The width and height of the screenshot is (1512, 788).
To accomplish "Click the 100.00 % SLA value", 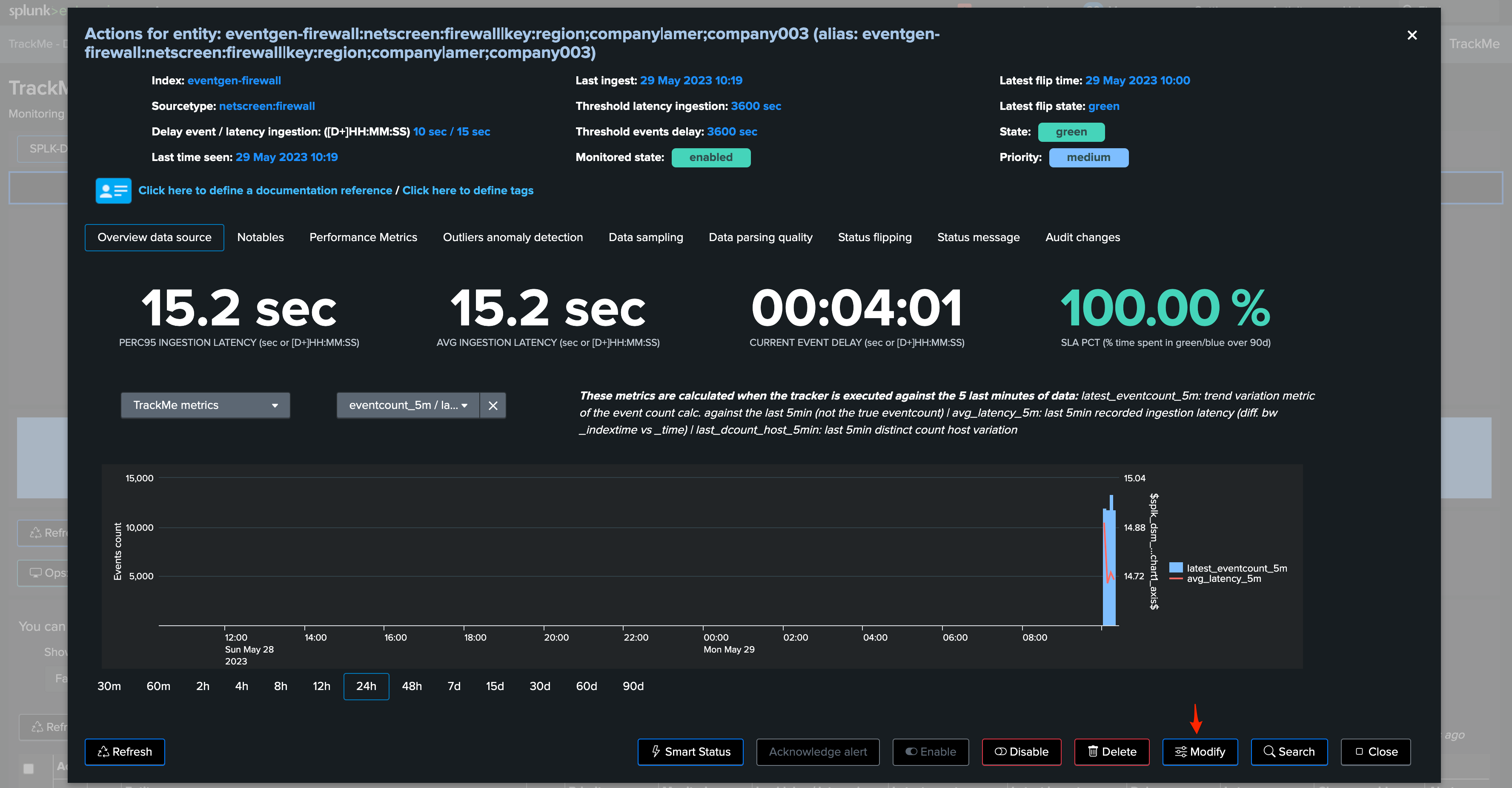I will [x=1165, y=308].
